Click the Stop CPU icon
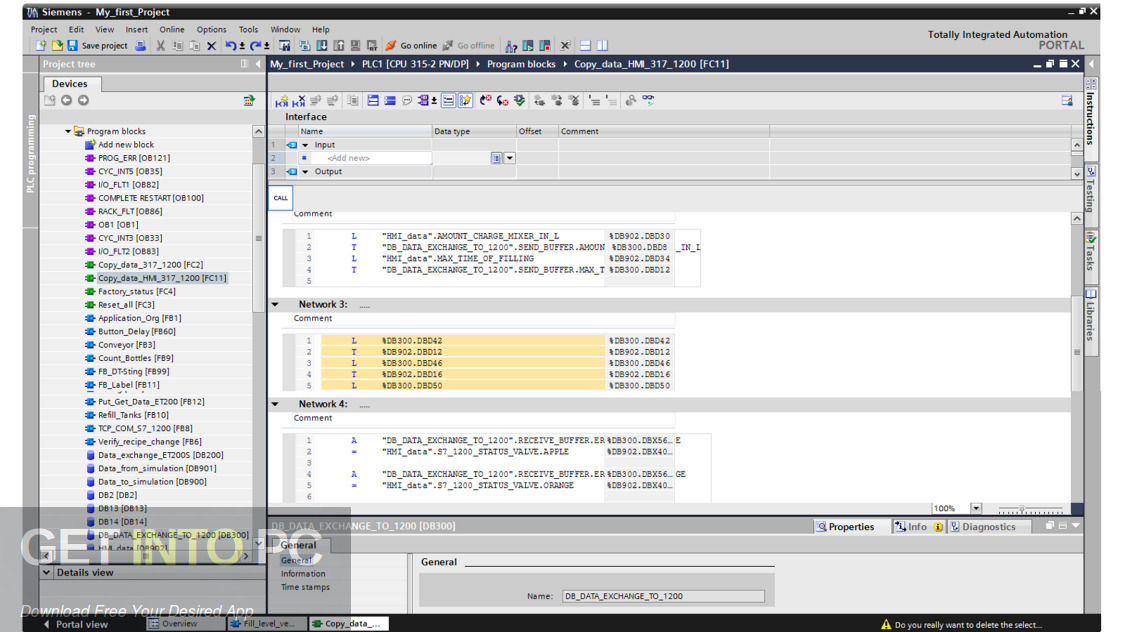This screenshot has height=632, width=1125. click(x=545, y=45)
